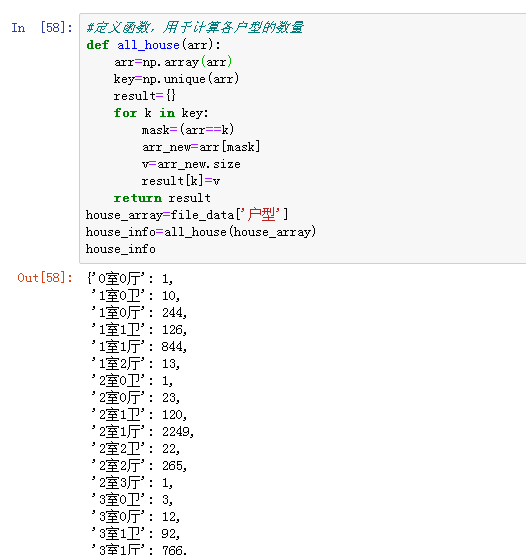The image size is (526, 555).
Task: Place cursor on the def all_house(arr) line
Action: (153, 45)
